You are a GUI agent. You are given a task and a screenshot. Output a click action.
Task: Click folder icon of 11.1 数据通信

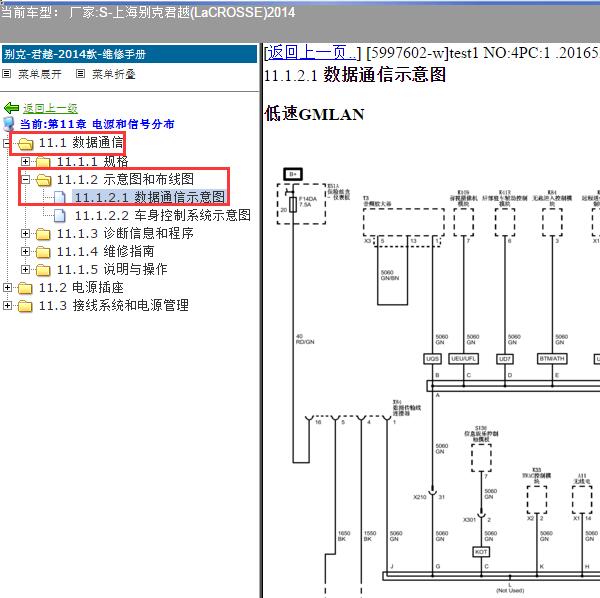pyautogui.click(x=25, y=144)
